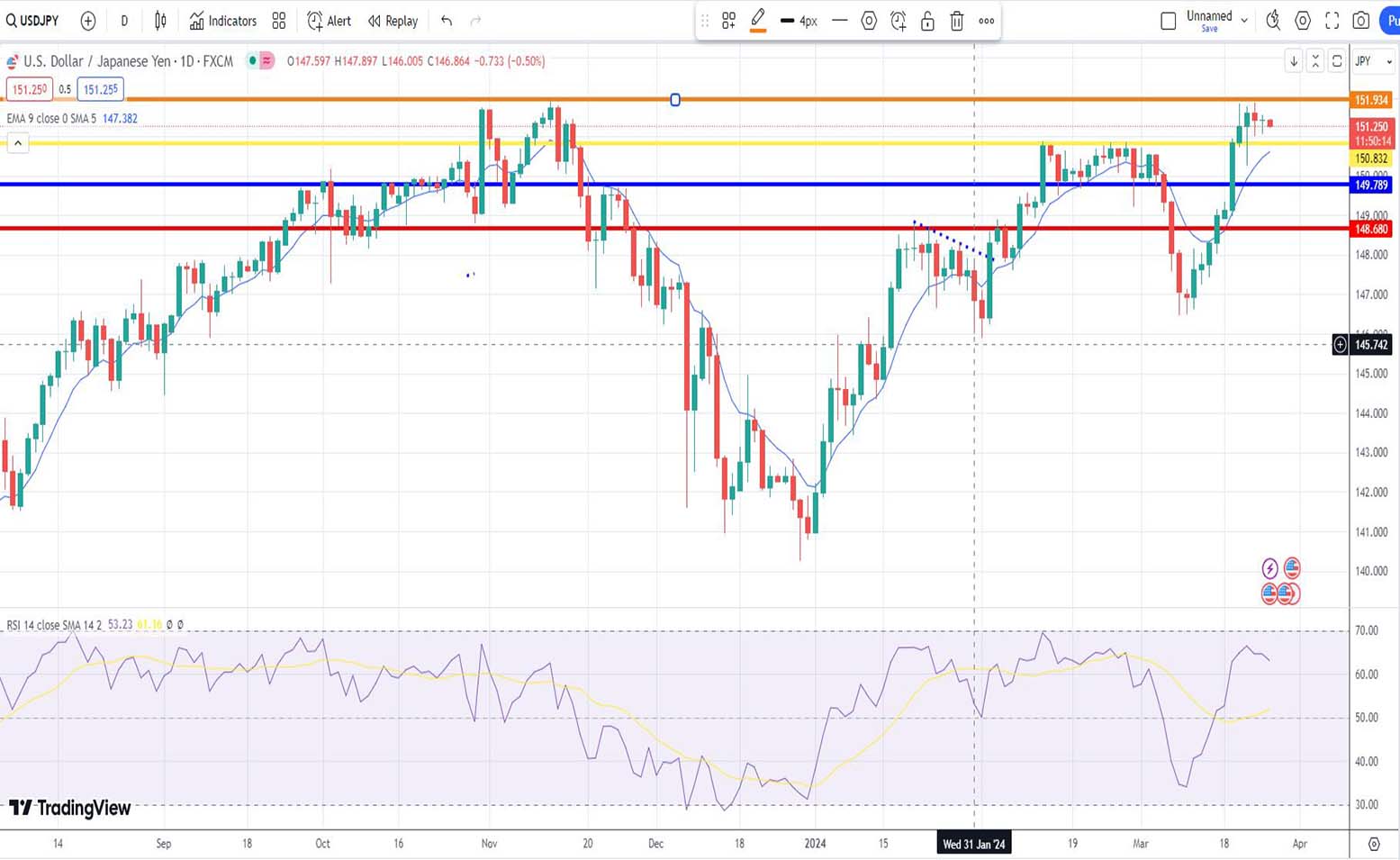Enter fullscreen mode
Viewport: 1400px width, 860px height.
(x=1332, y=21)
